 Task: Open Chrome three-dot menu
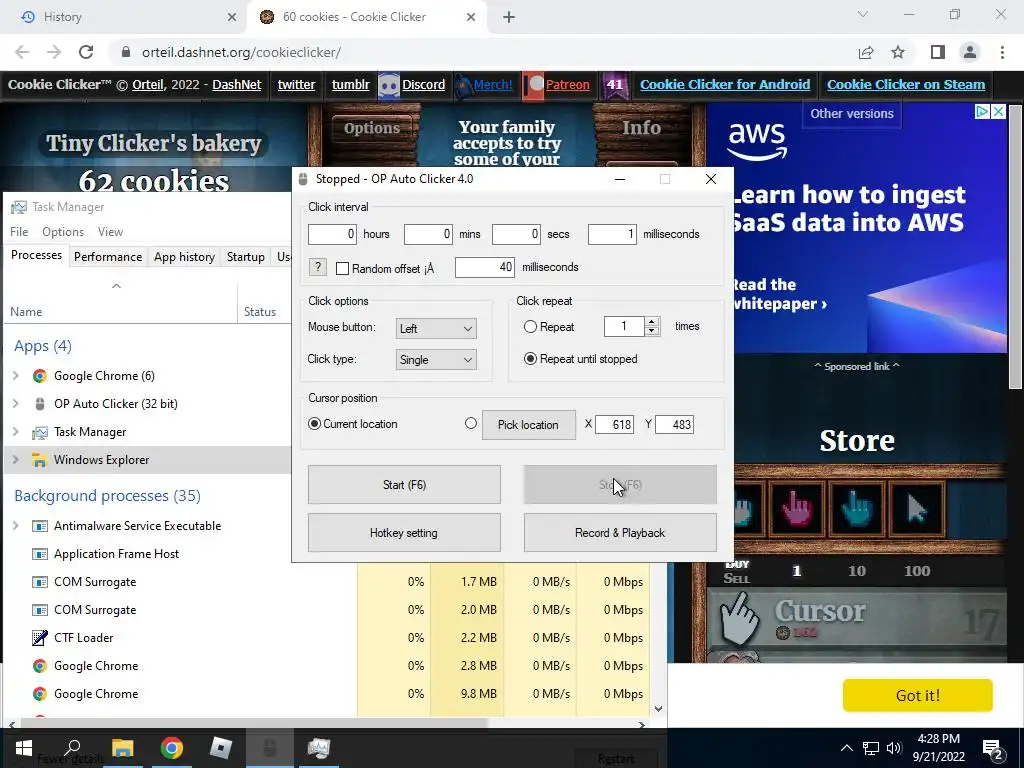(x=1002, y=52)
